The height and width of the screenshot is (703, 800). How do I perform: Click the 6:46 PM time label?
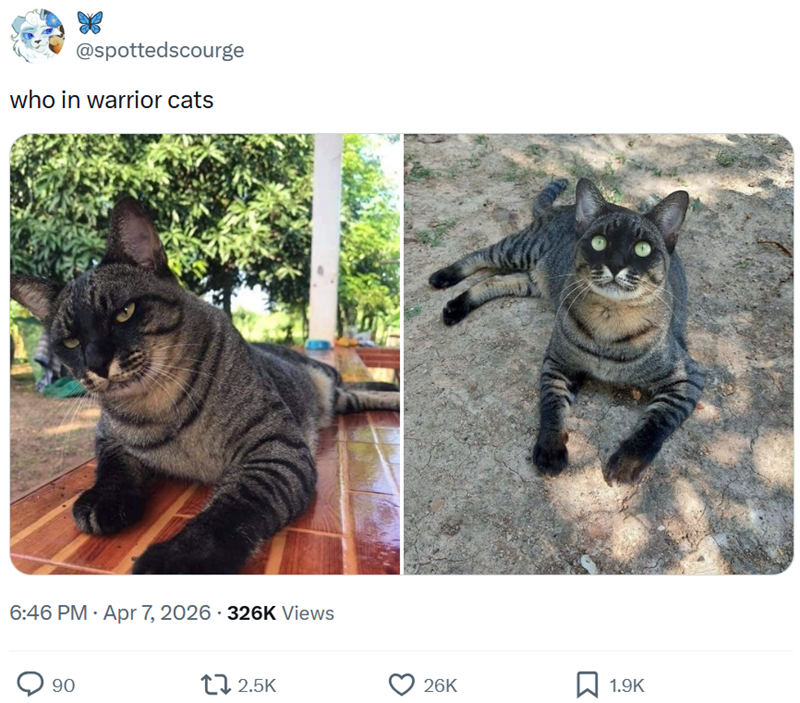[x=47, y=615]
